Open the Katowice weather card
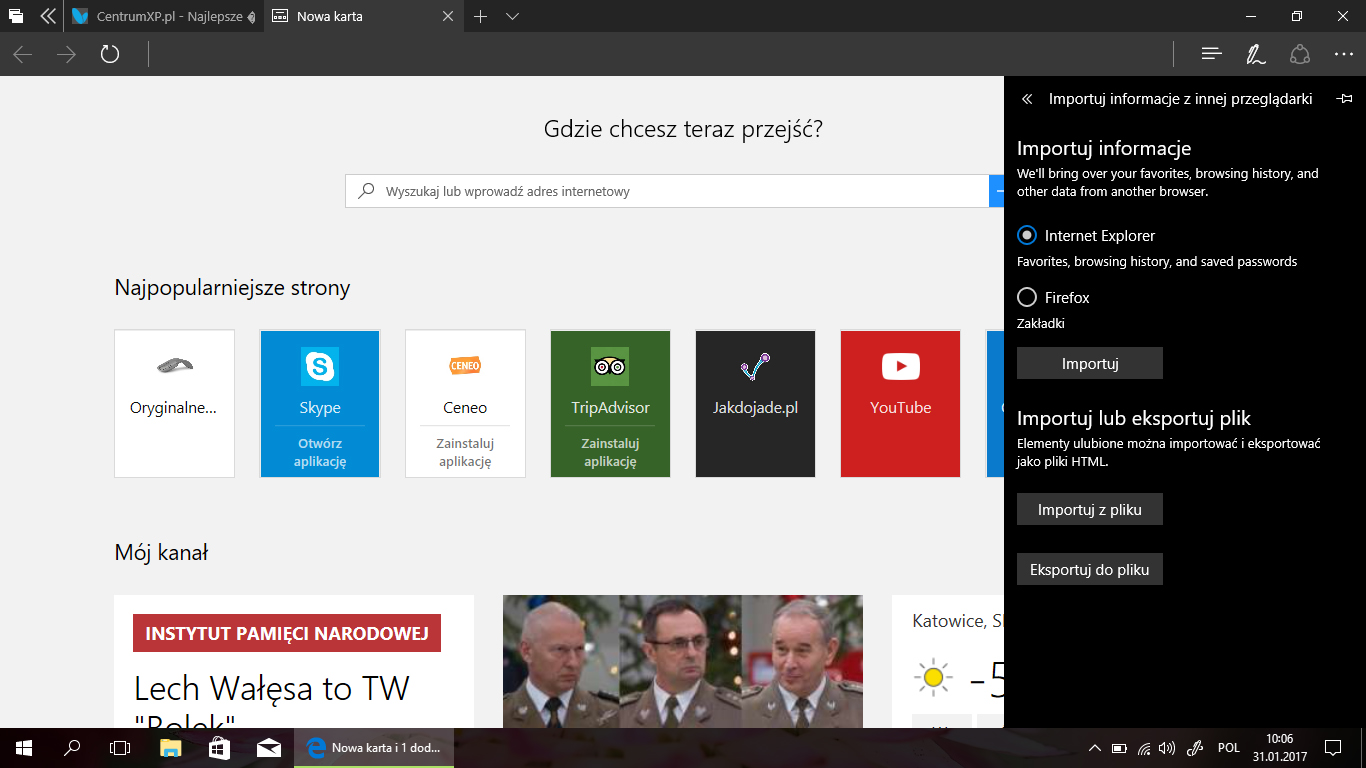Screen dimensions: 1366x768 coord(948,661)
